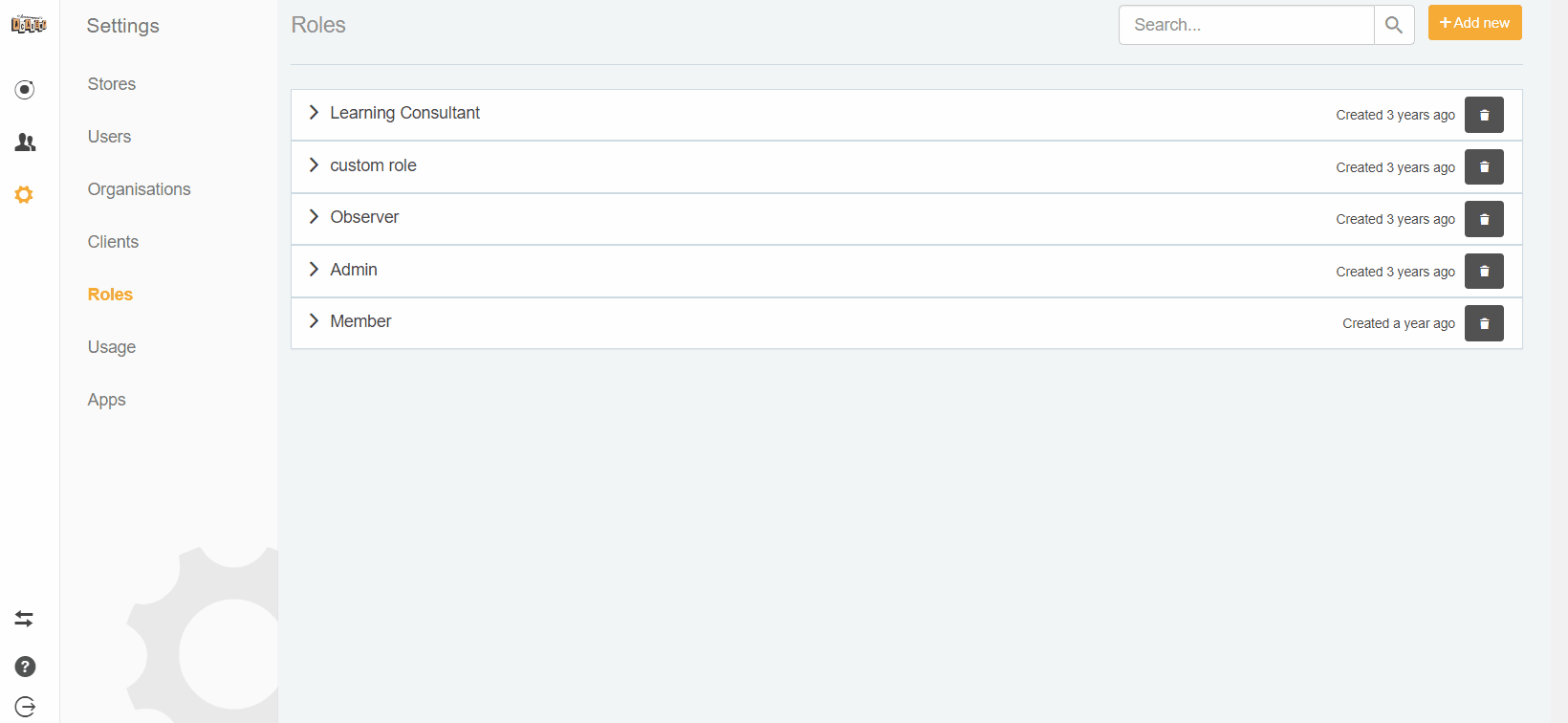Click the Add new button
The height and width of the screenshot is (723, 1568).
[1474, 23]
